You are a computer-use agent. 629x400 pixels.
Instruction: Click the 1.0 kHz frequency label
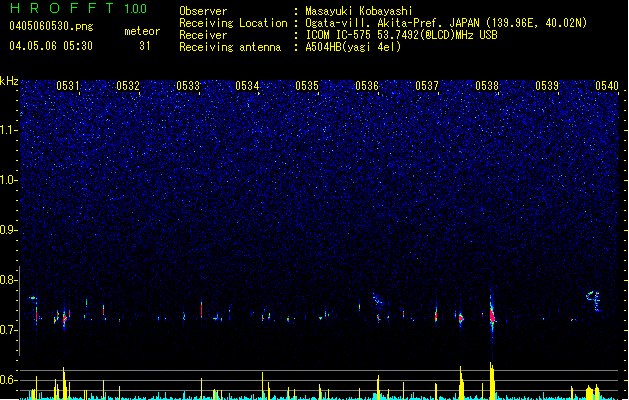pyautogui.click(x=8, y=180)
